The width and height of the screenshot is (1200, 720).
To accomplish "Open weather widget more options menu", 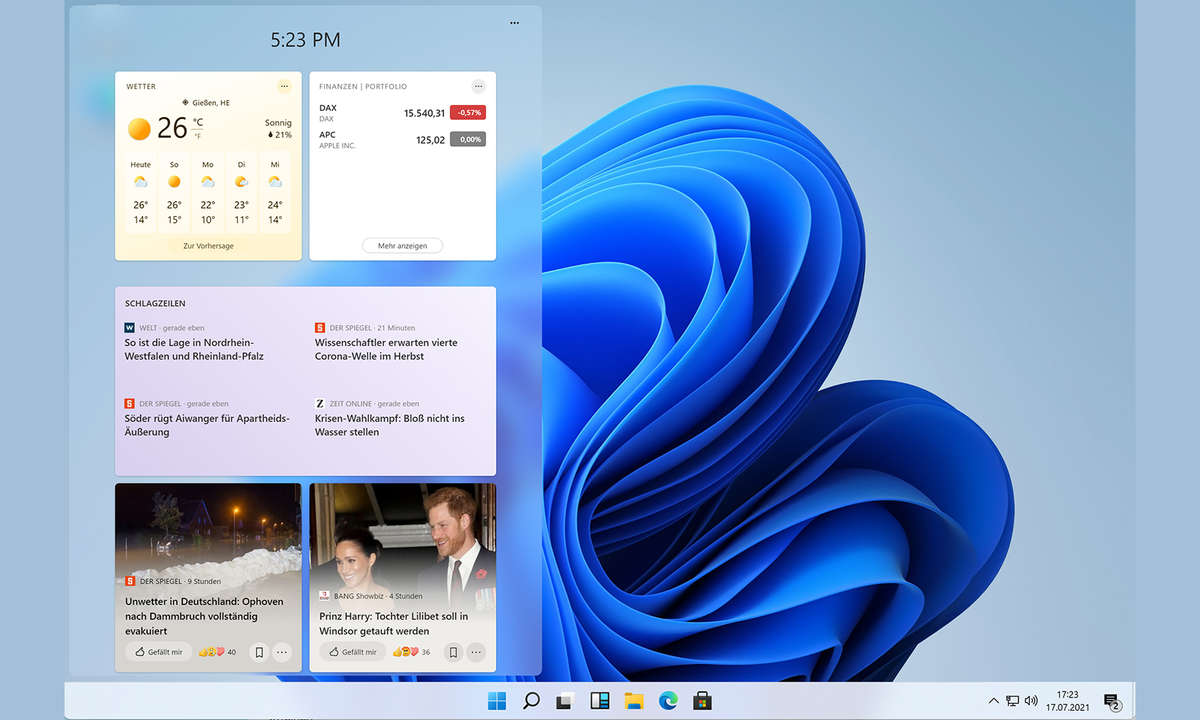I will [x=284, y=86].
